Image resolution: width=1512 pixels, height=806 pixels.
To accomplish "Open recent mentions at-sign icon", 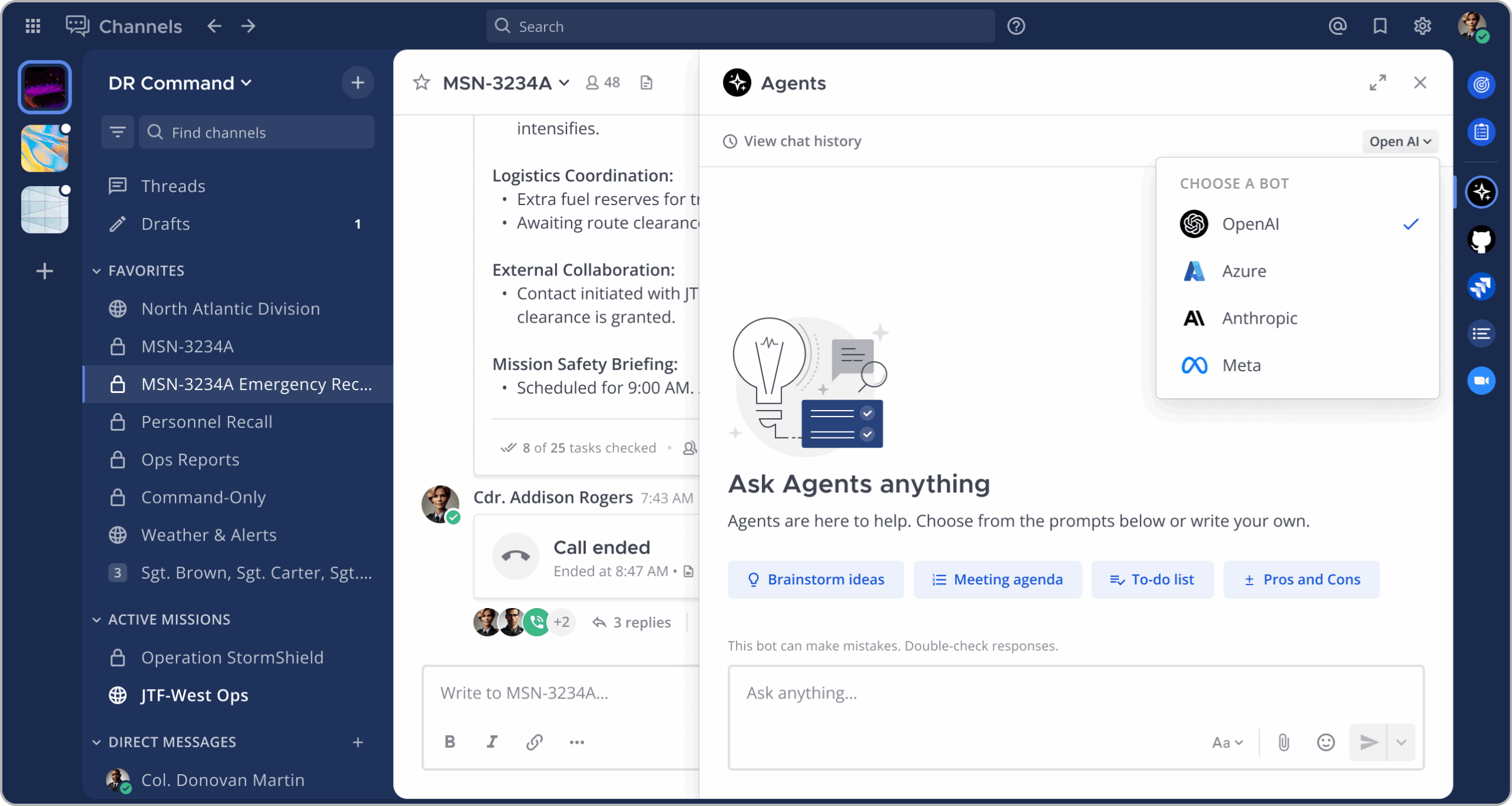I will (1337, 26).
